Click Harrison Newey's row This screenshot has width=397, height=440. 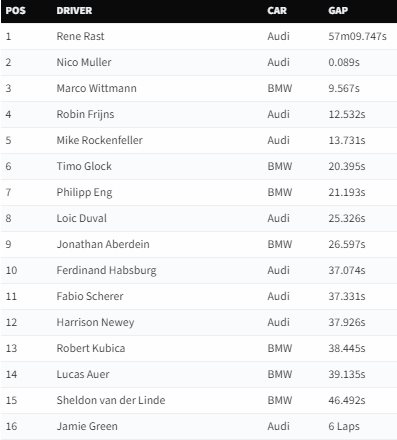point(199,322)
